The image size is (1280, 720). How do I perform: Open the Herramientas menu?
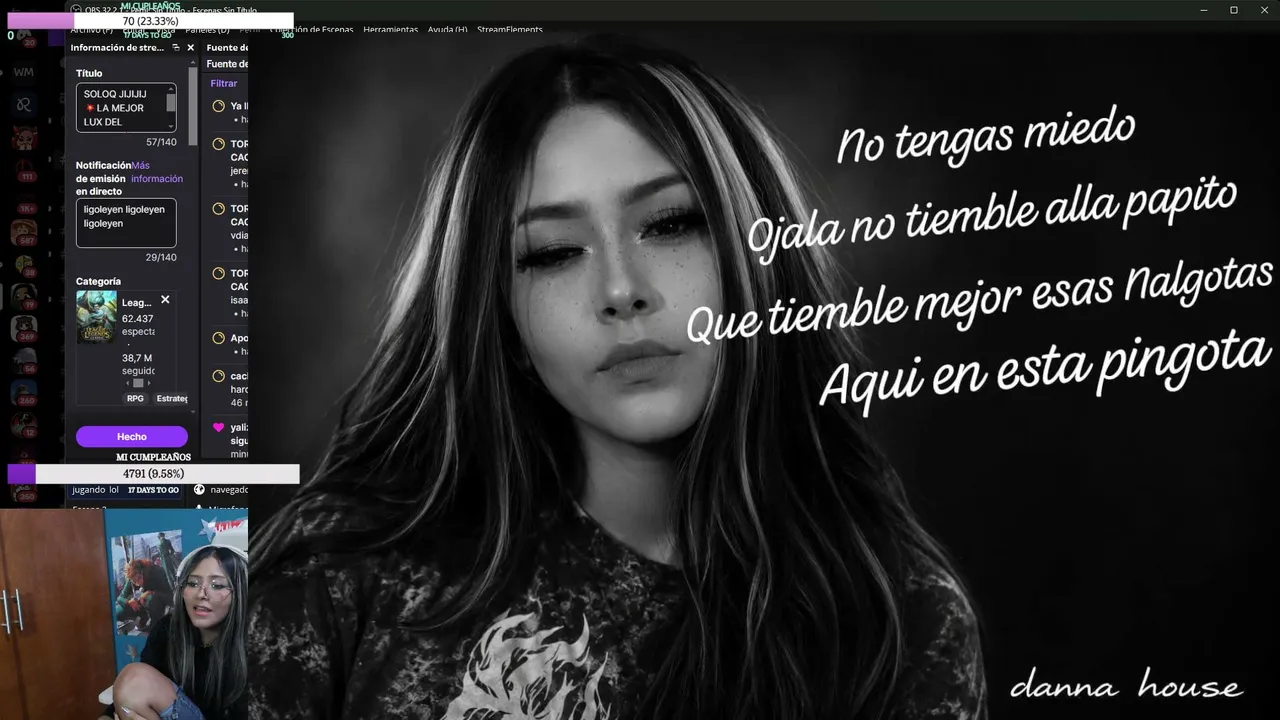pyautogui.click(x=390, y=30)
